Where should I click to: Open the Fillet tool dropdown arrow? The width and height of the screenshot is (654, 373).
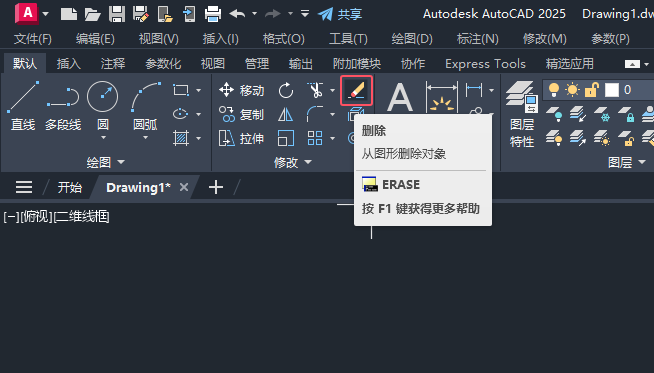332,114
